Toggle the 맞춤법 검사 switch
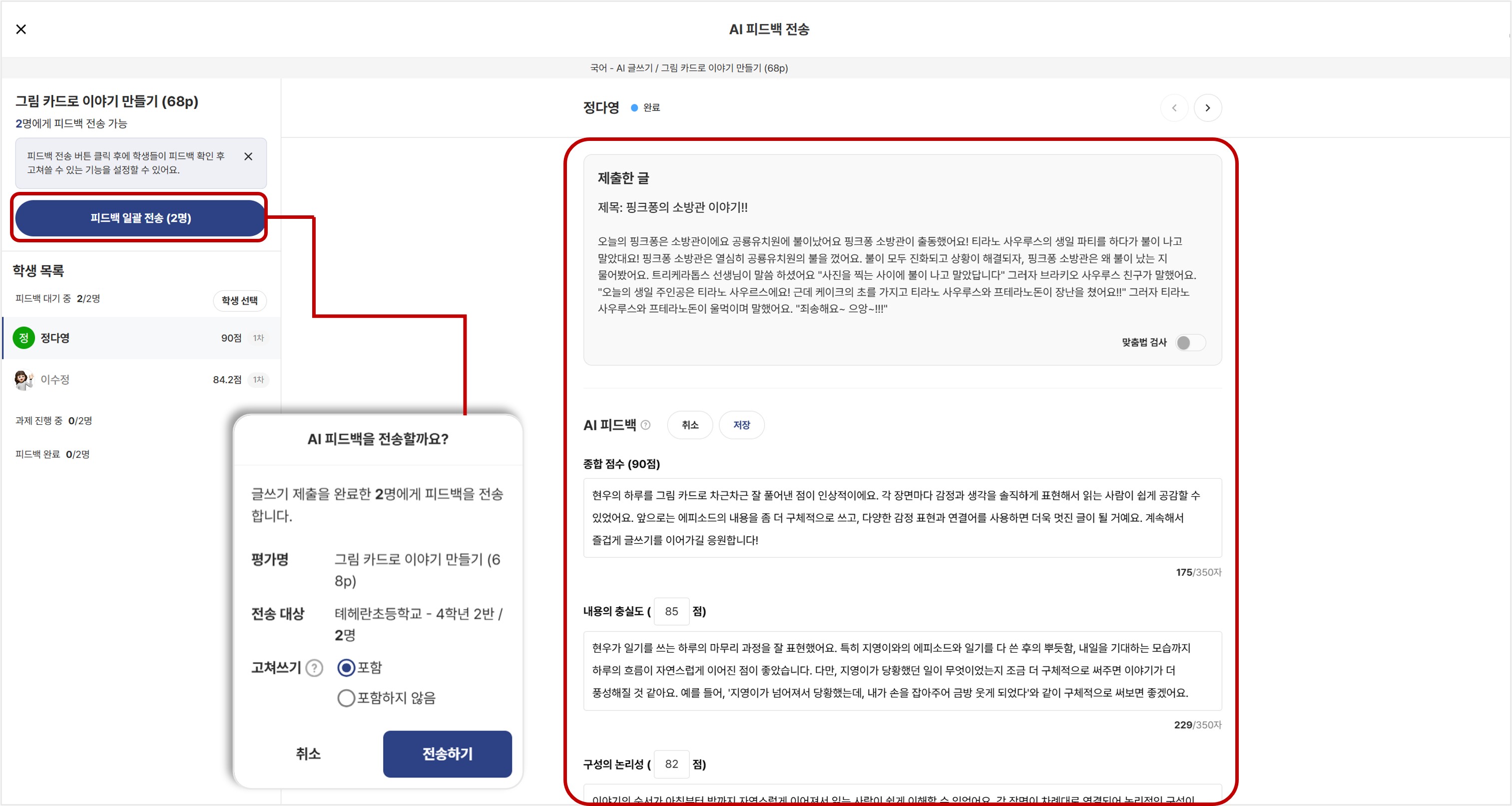This screenshot has width=1512, height=806. pyautogui.click(x=1190, y=342)
